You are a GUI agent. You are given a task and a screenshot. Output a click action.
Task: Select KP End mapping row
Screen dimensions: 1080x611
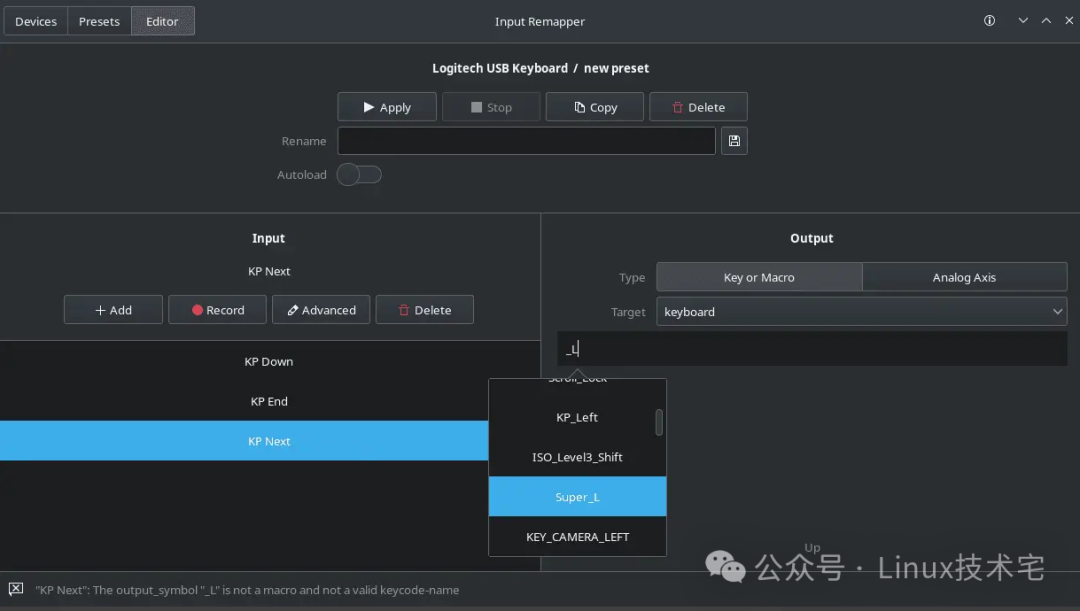269,402
